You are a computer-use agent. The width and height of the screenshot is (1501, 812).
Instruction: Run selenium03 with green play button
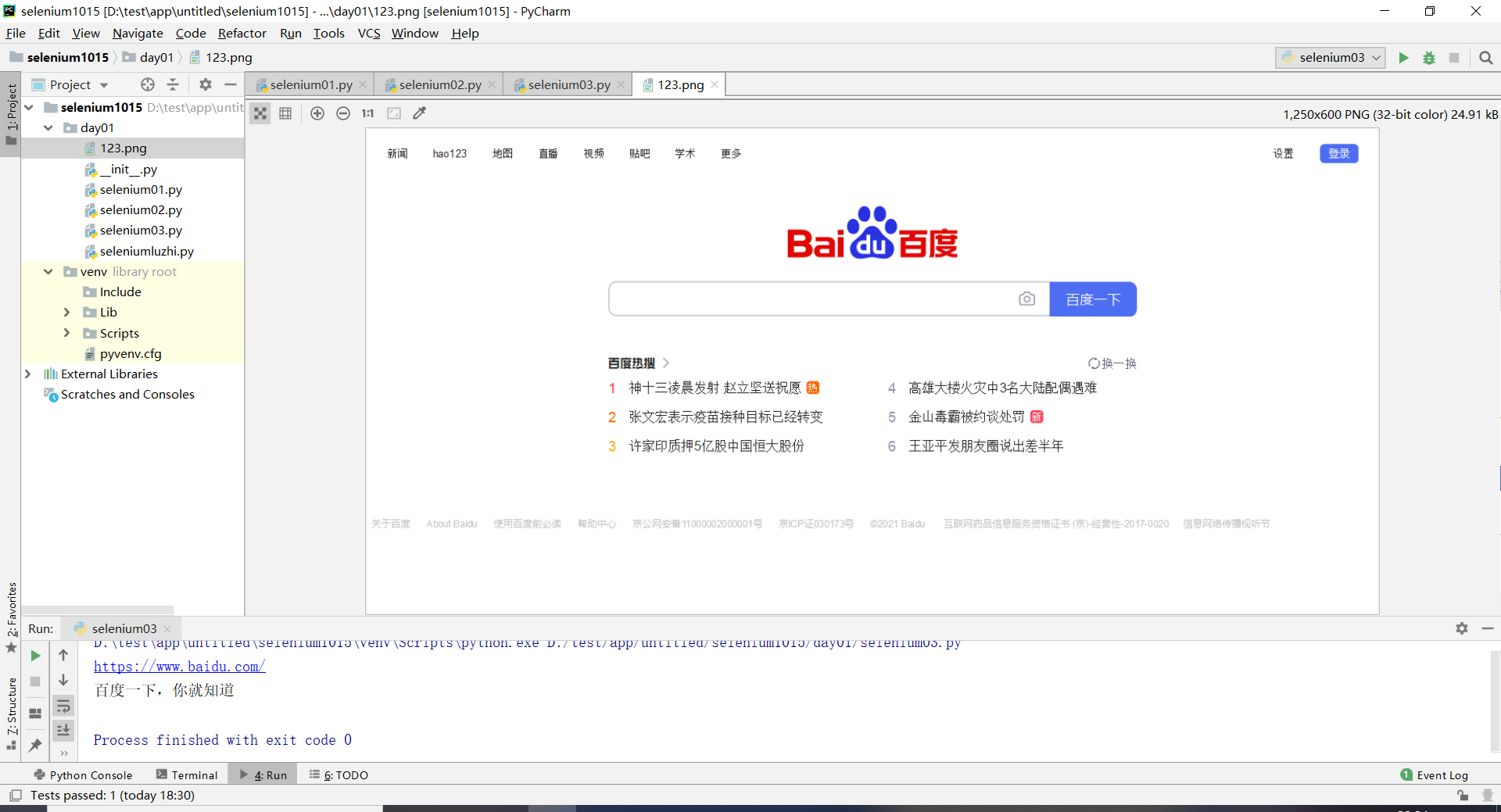click(1404, 58)
